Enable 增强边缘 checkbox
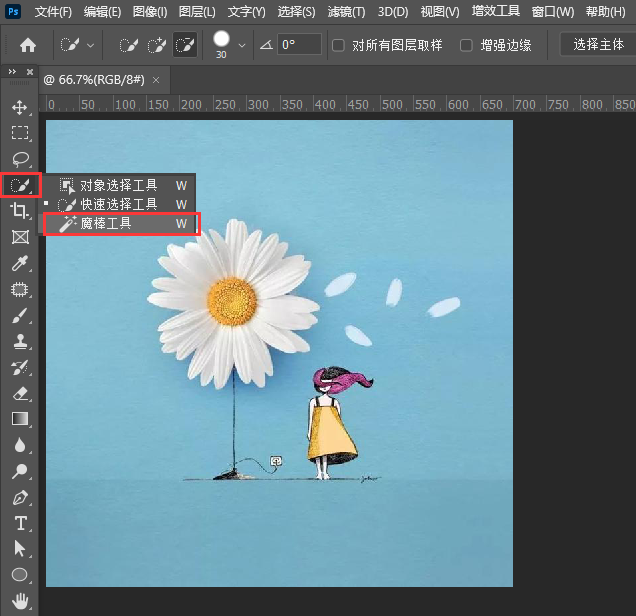The image size is (636, 616). click(x=466, y=45)
